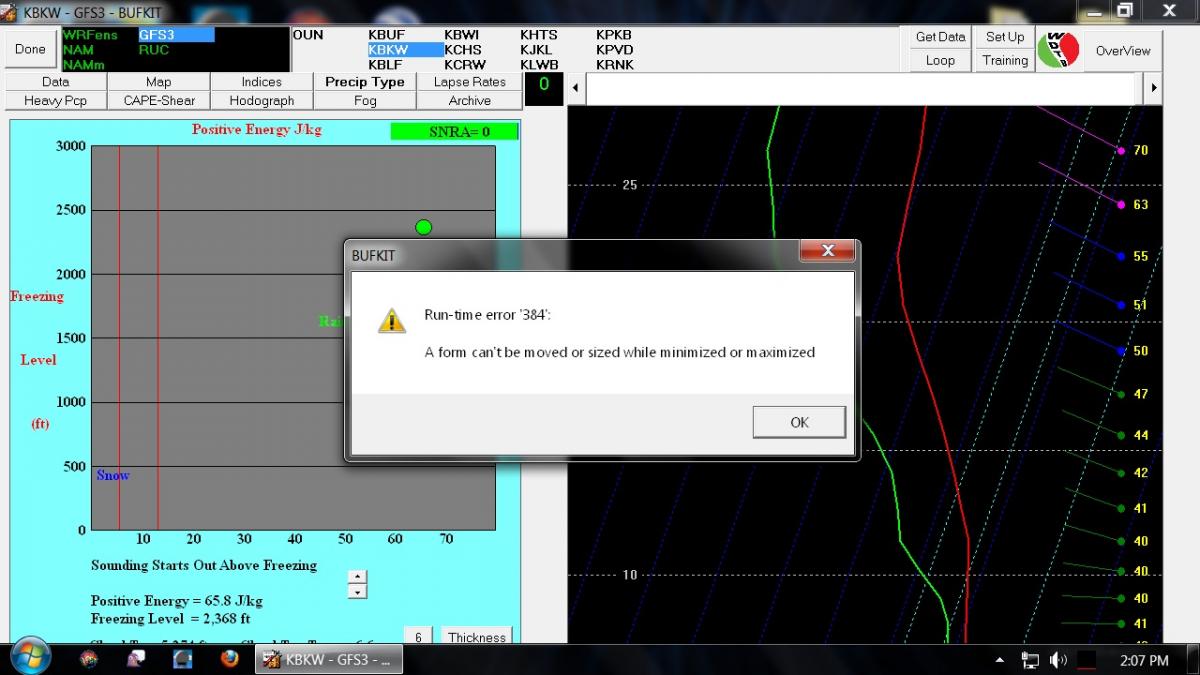Click the Loop button

click(x=941, y=60)
